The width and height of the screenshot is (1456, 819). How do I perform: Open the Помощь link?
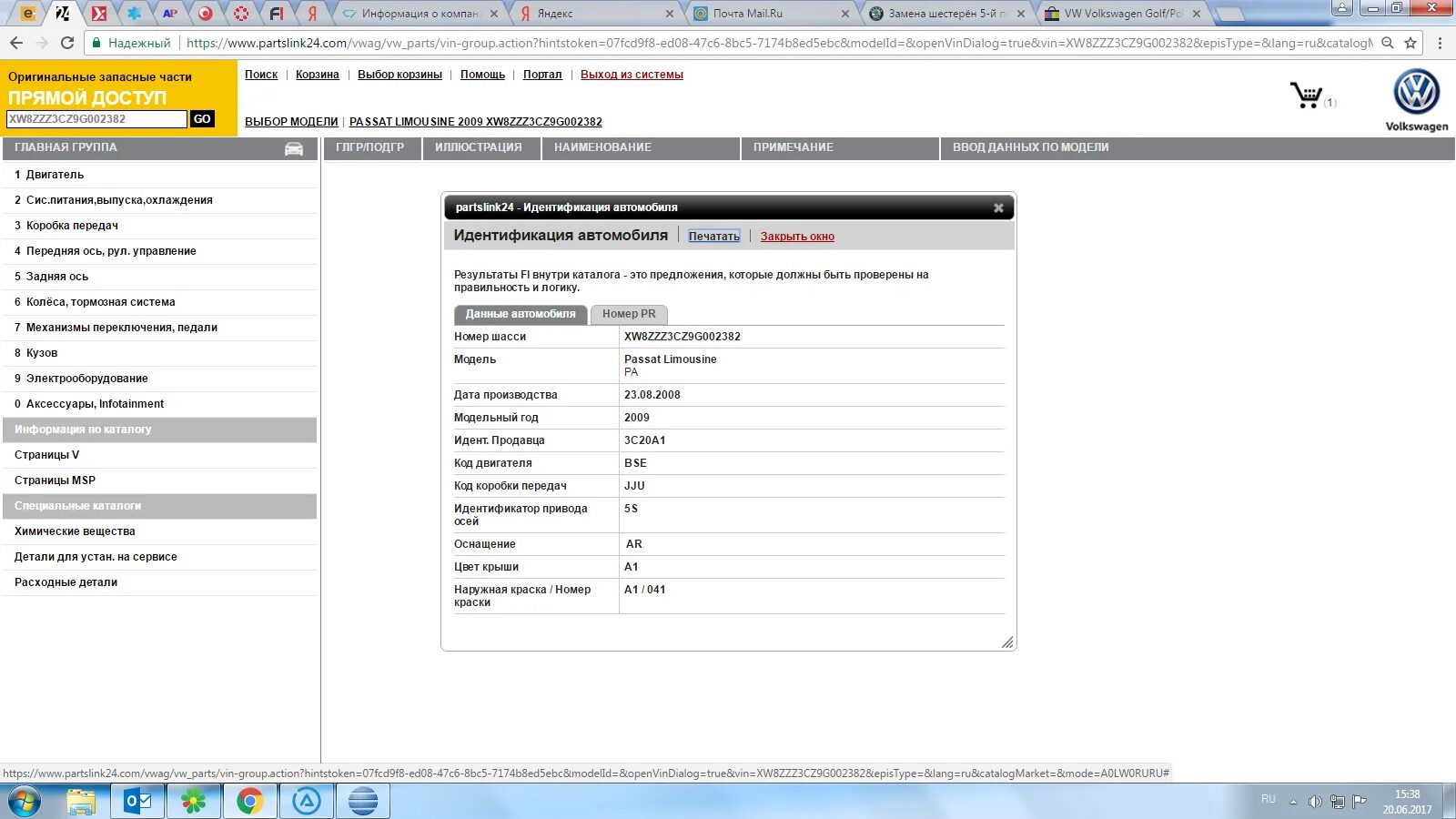[482, 75]
